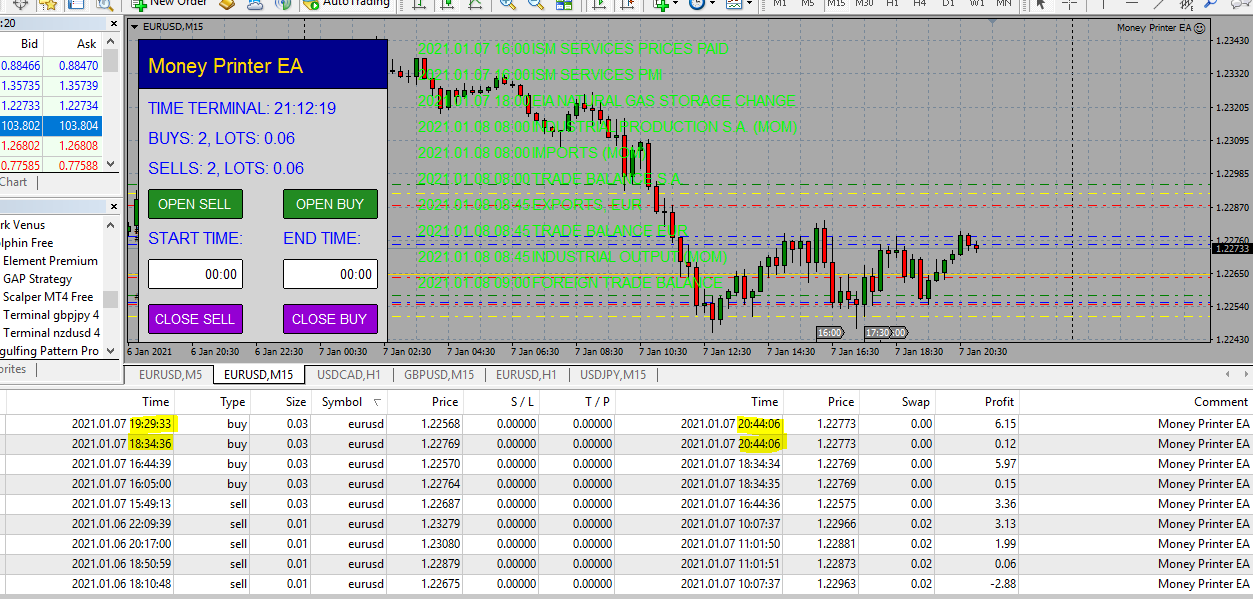Viewport: 1253px width, 599px height.
Task: Switch to the GBPUSD,M15 chart tab
Action: tap(439, 375)
